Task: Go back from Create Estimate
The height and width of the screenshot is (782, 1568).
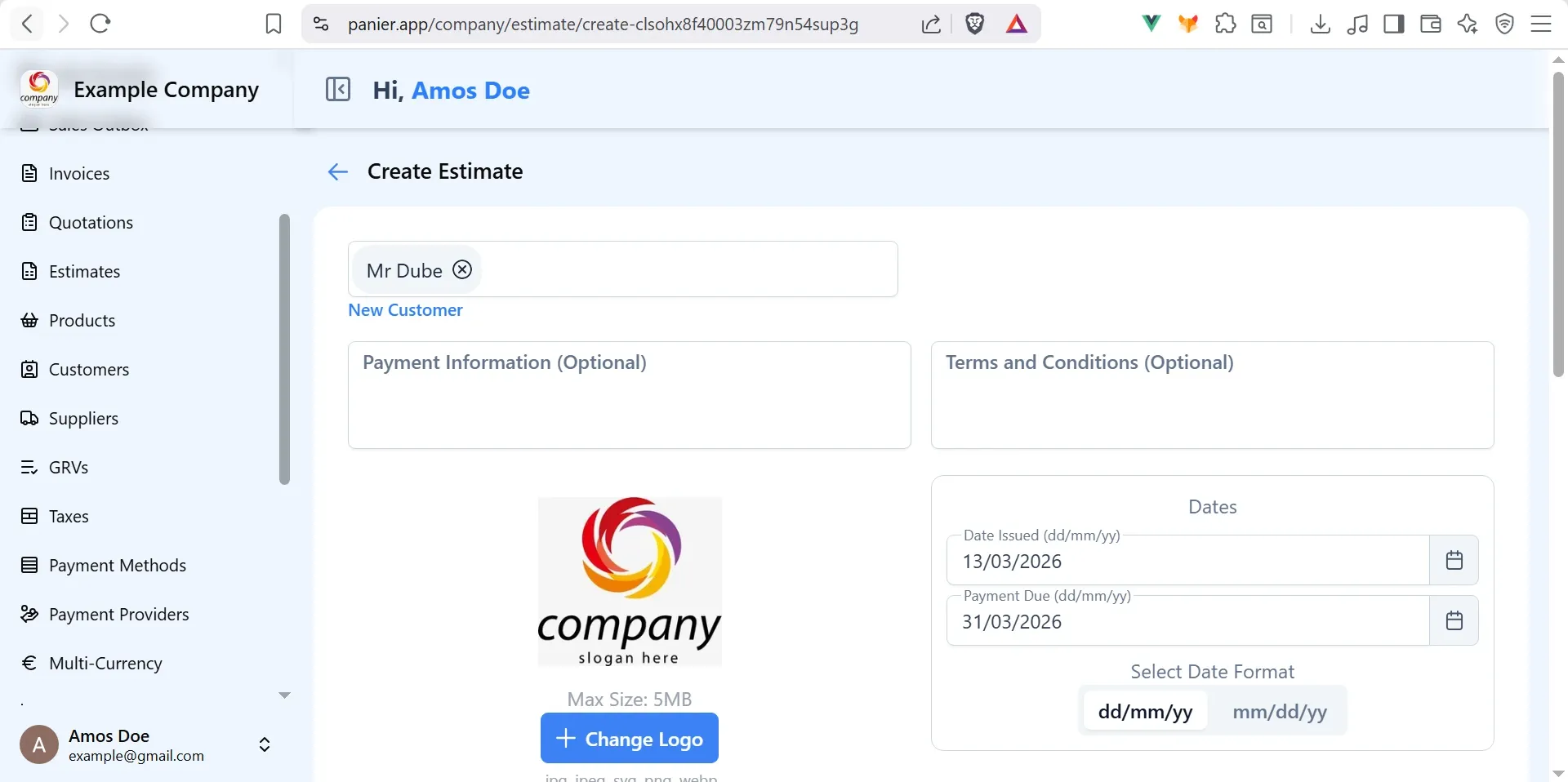Action: tap(338, 171)
